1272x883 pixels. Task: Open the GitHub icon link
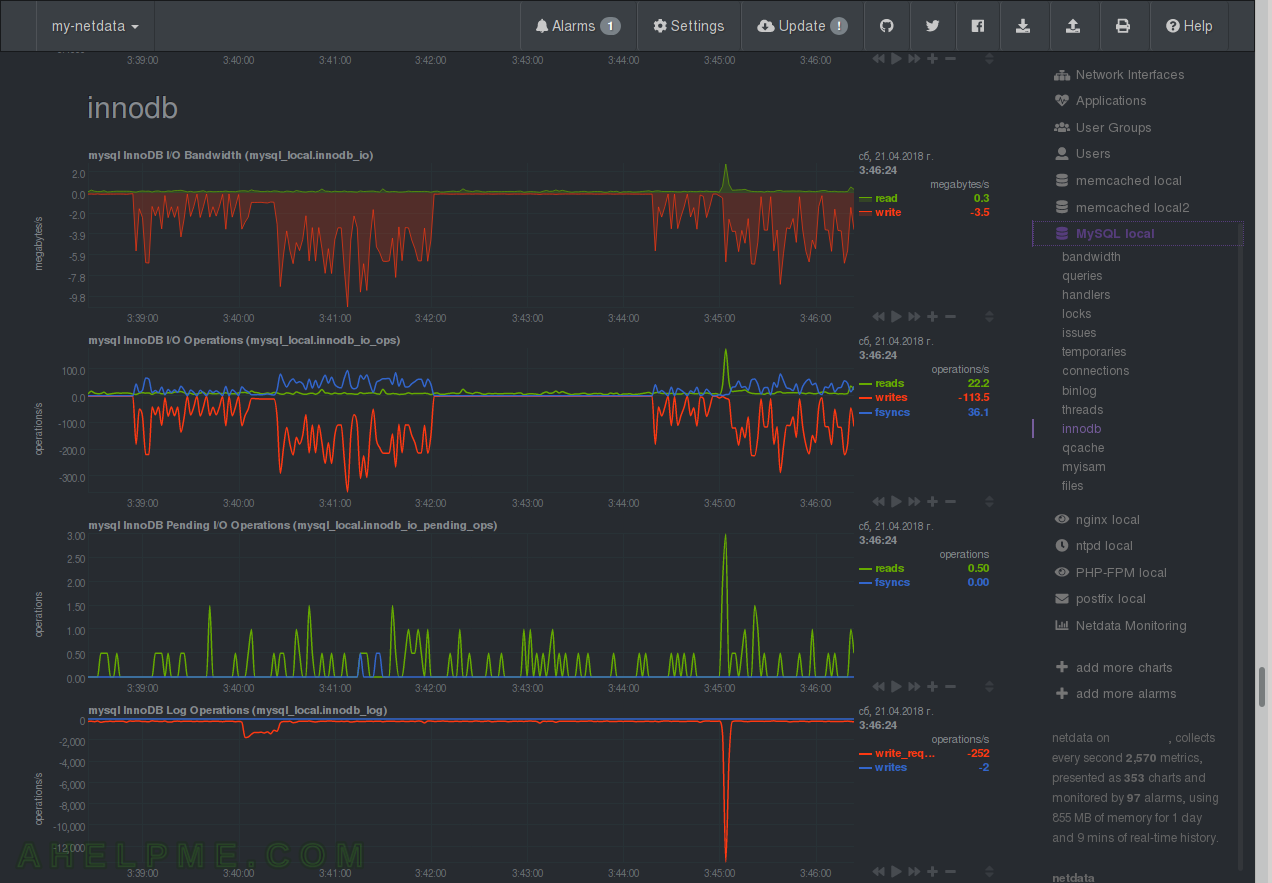click(x=885, y=26)
